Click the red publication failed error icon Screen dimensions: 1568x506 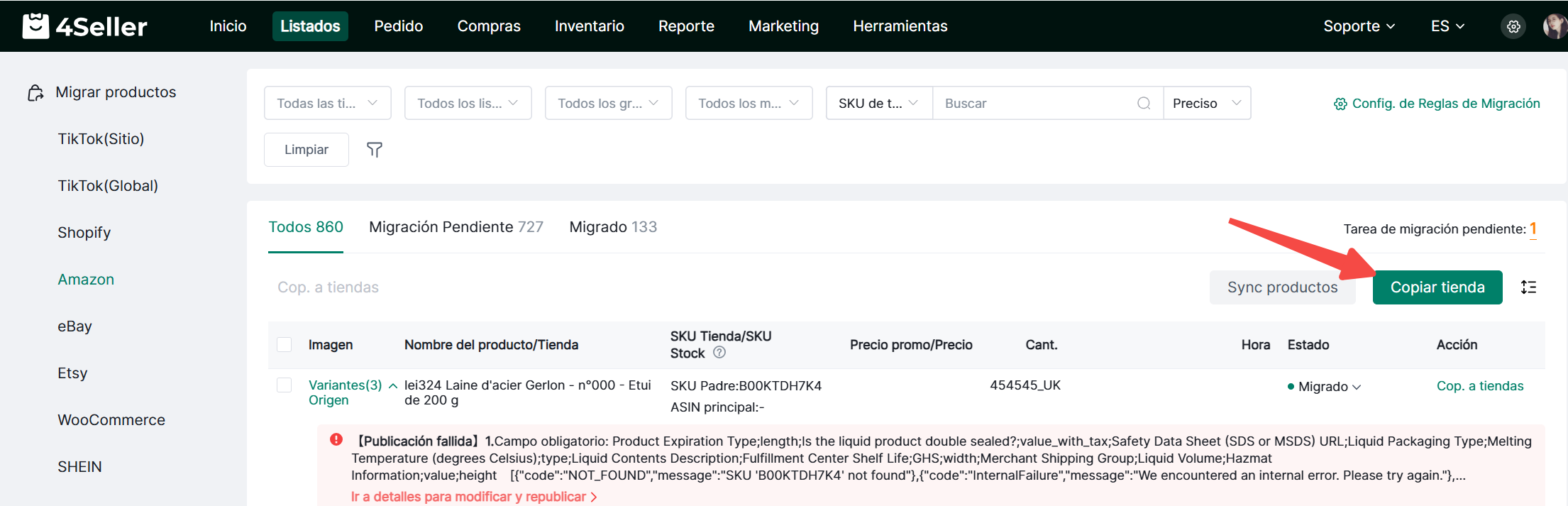pos(336,440)
